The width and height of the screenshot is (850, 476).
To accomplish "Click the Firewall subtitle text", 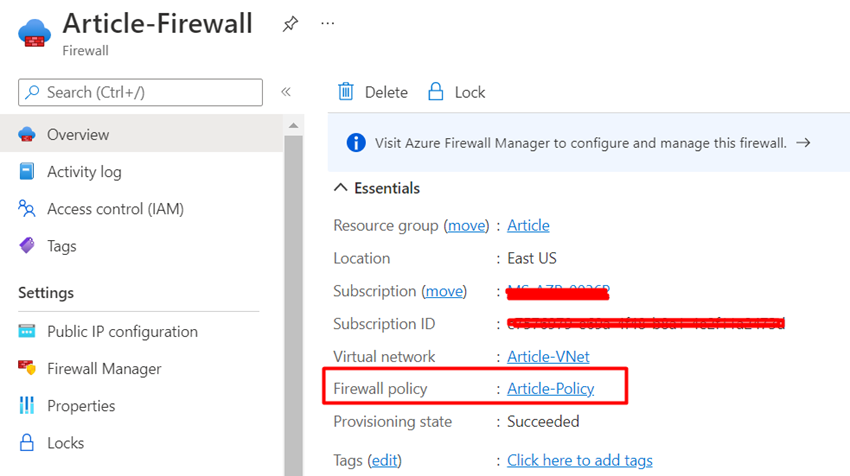I will 85,50.
